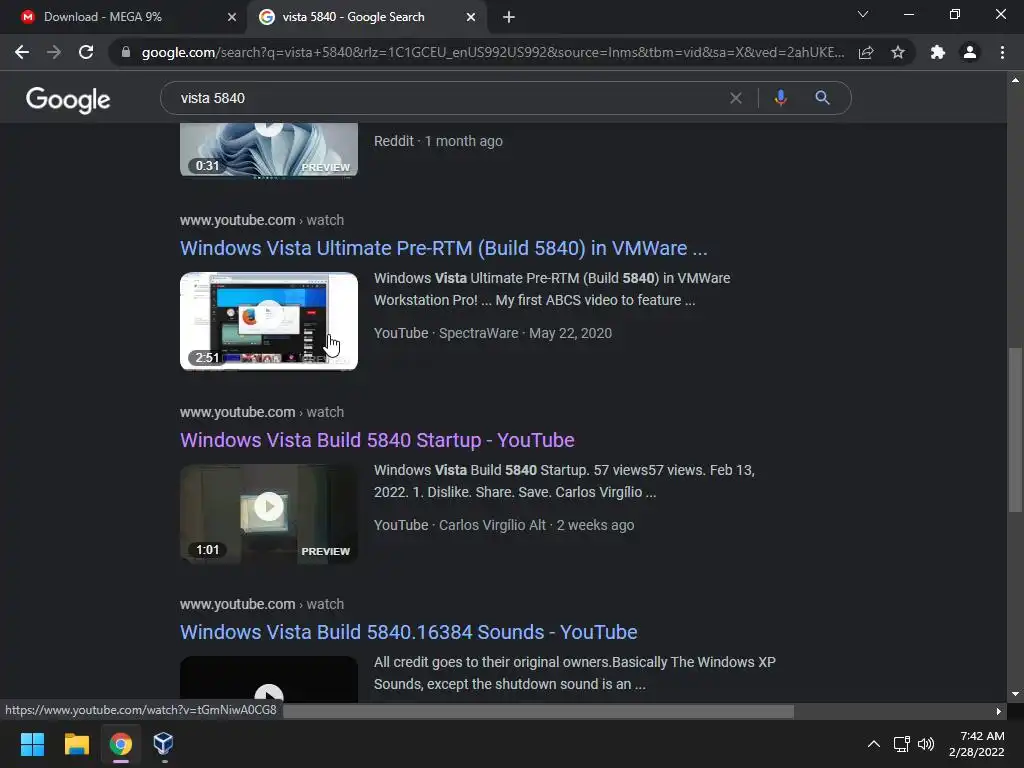Image resolution: width=1024 pixels, height=768 pixels.
Task: View site info via the lock icon
Action: (x=126, y=52)
